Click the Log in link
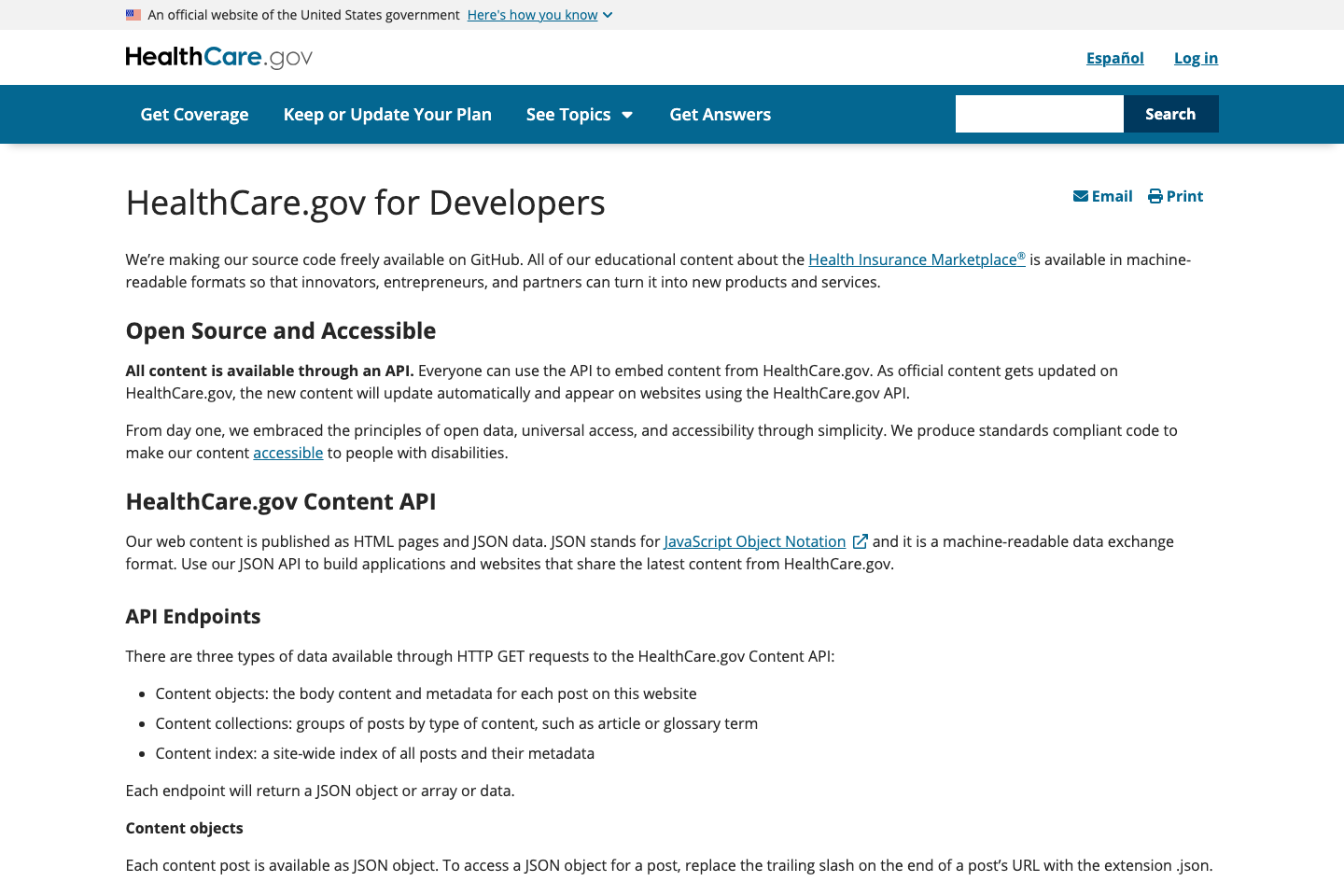 [x=1196, y=57]
